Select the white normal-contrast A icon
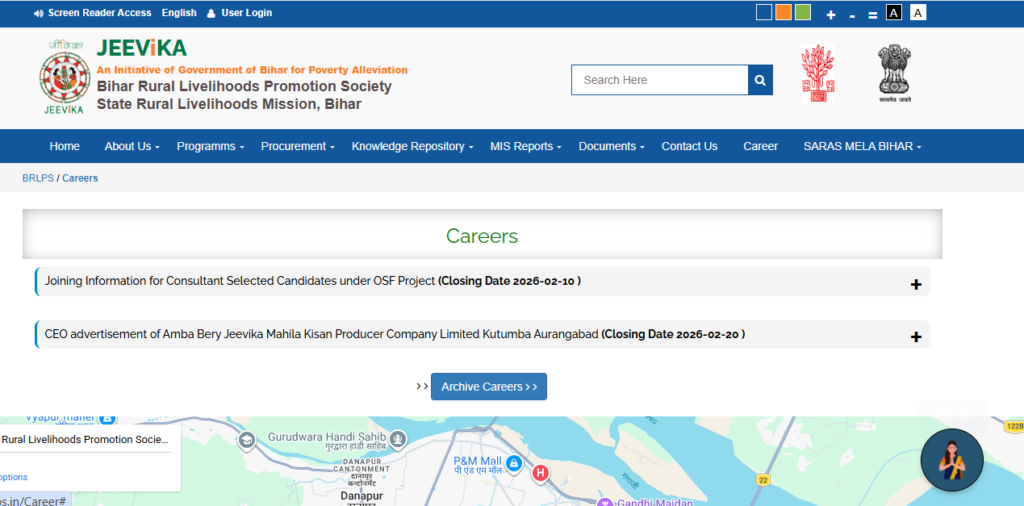This screenshot has height=506, width=1024. click(918, 12)
